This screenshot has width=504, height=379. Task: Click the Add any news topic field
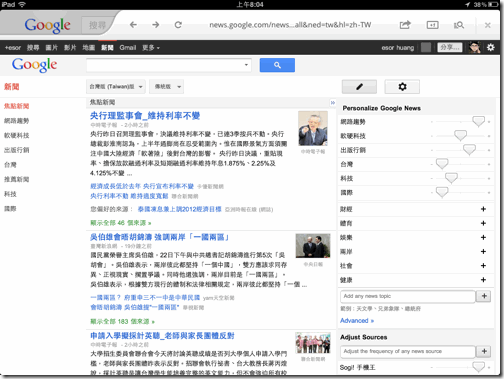(407, 296)
